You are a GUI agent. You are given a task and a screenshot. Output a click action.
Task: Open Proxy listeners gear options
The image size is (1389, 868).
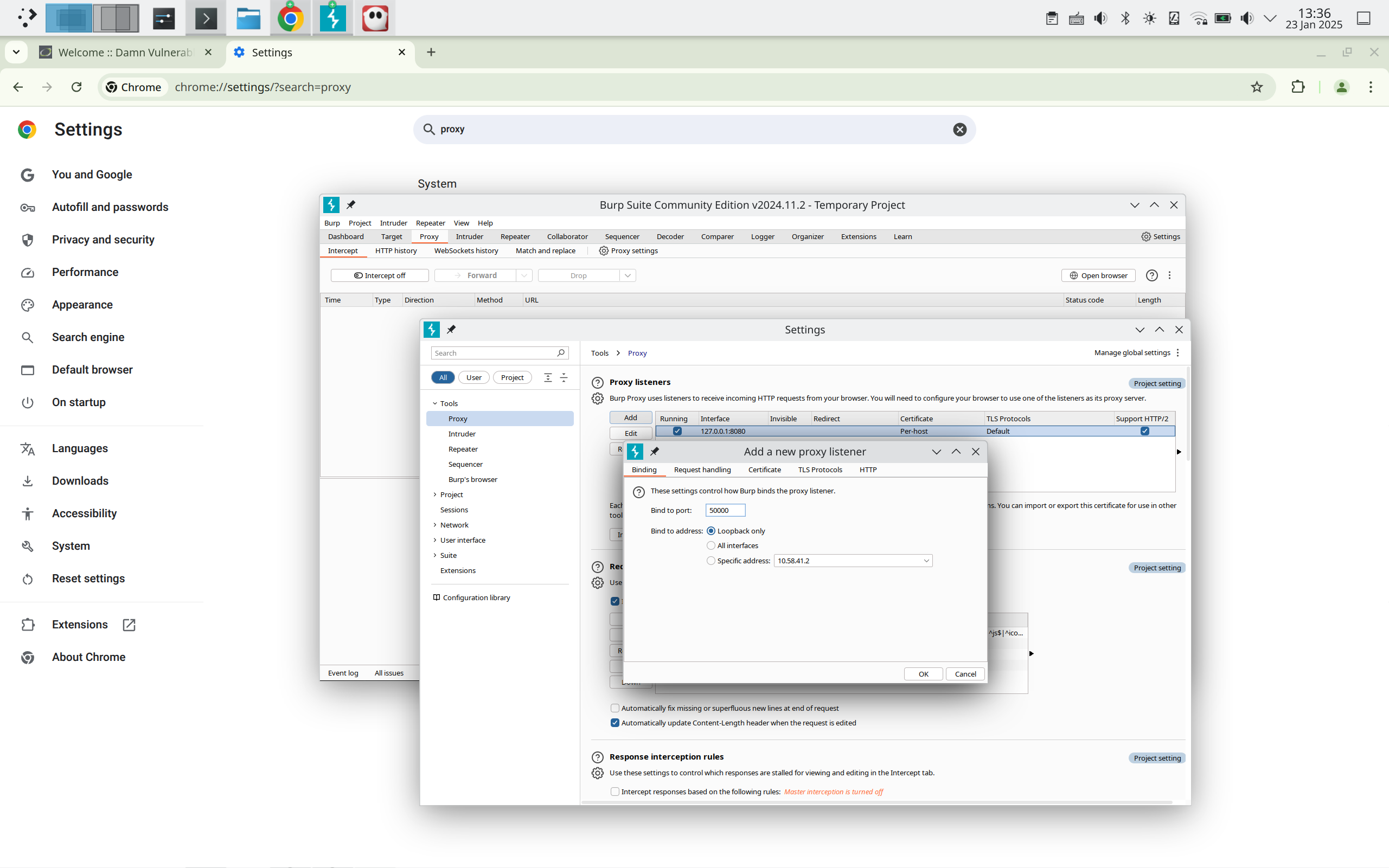point(597,398)
